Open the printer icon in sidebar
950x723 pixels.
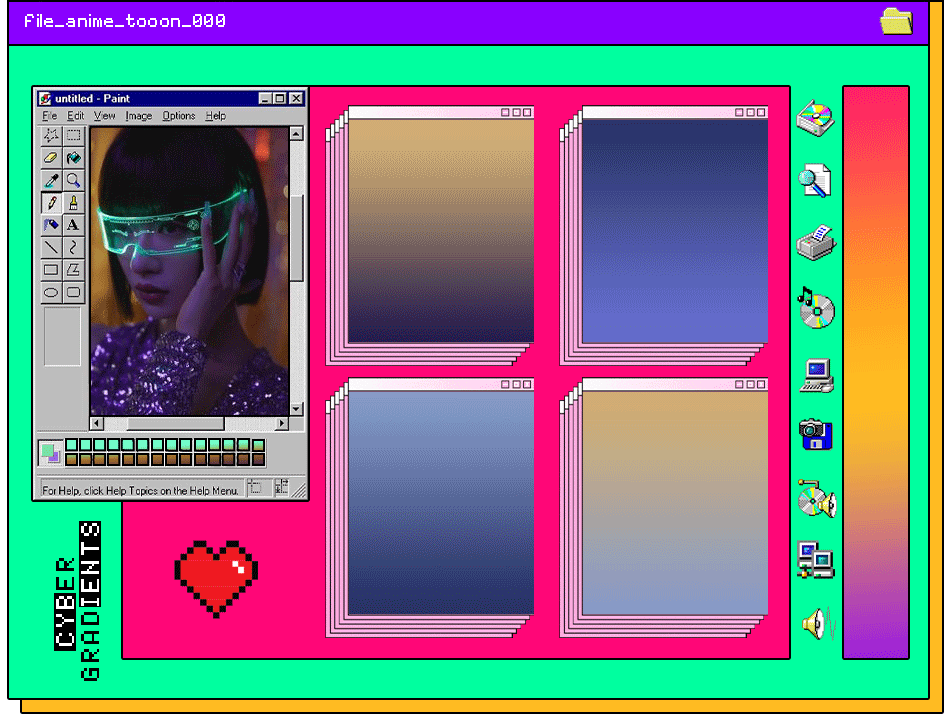[816, 244]
